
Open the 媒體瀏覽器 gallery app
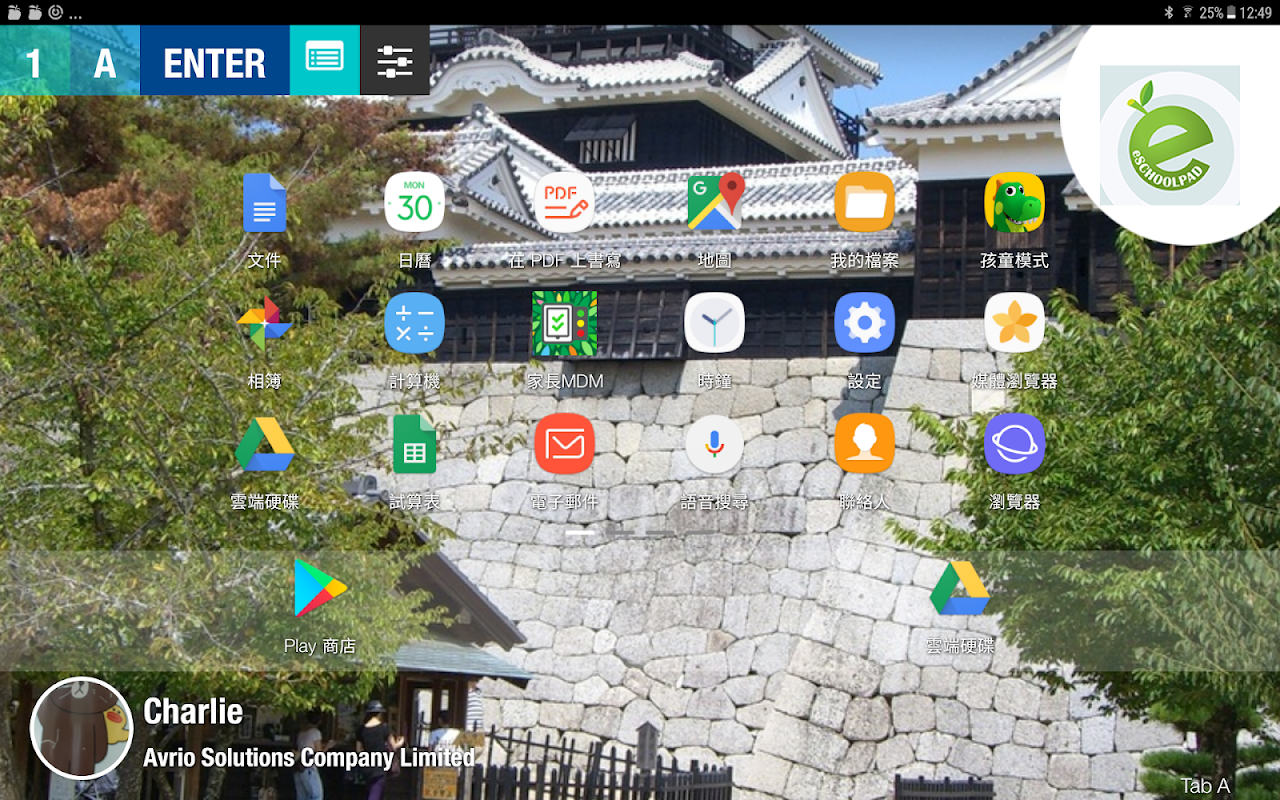1014,323
